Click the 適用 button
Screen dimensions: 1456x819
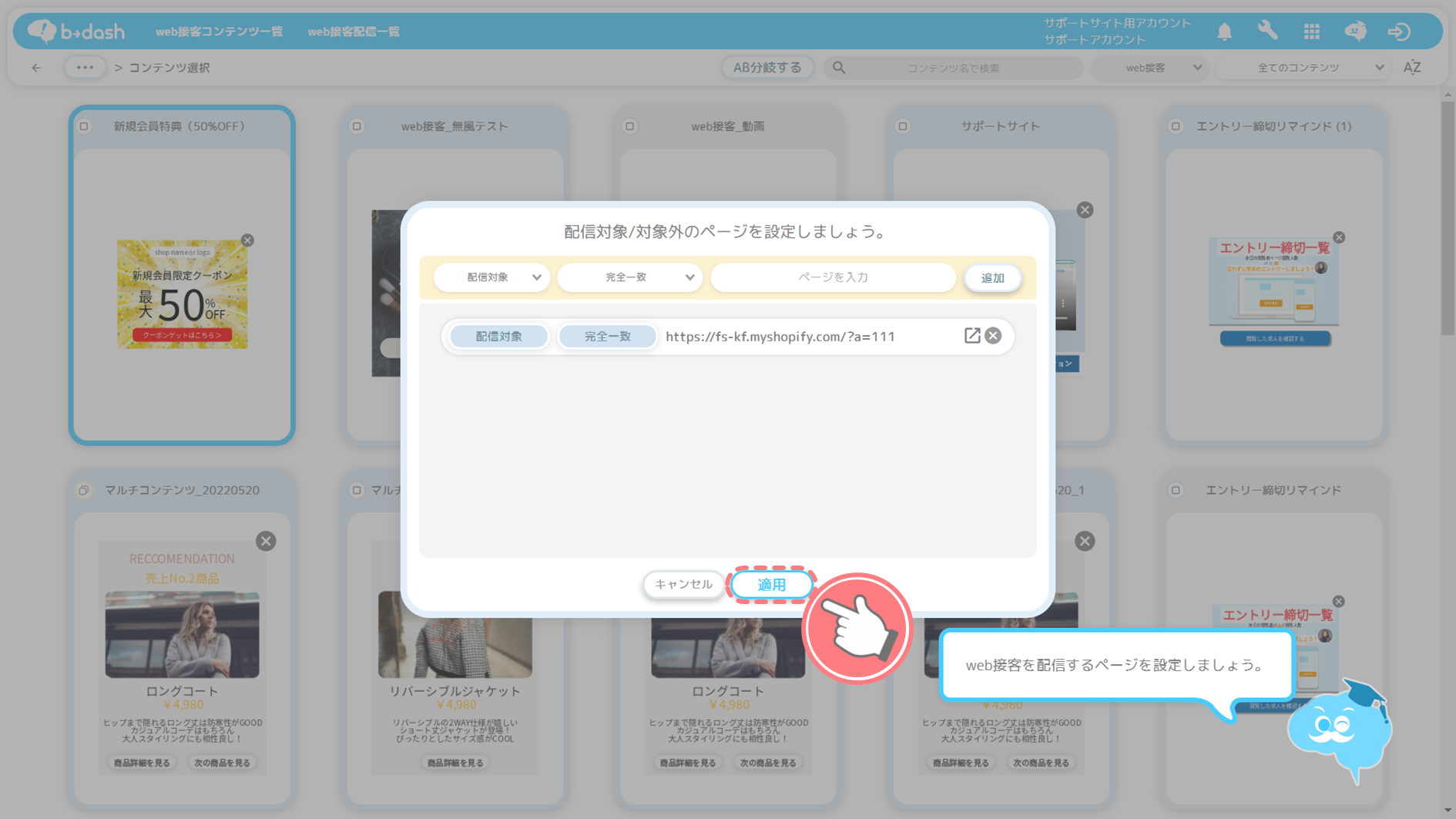click(771, 585)
